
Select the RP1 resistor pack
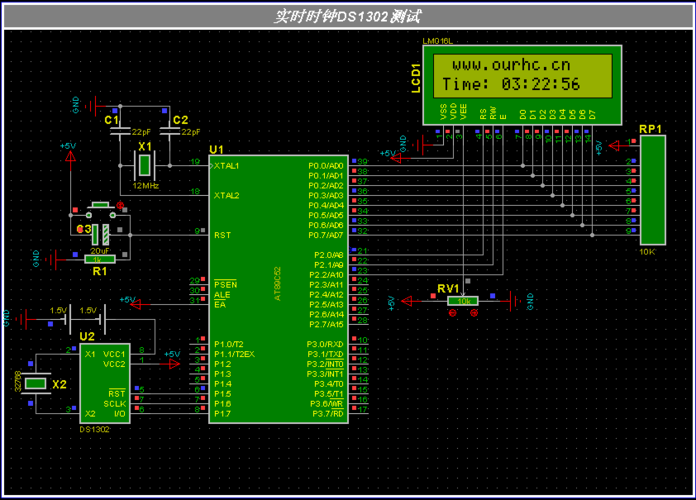coord(652,190)
